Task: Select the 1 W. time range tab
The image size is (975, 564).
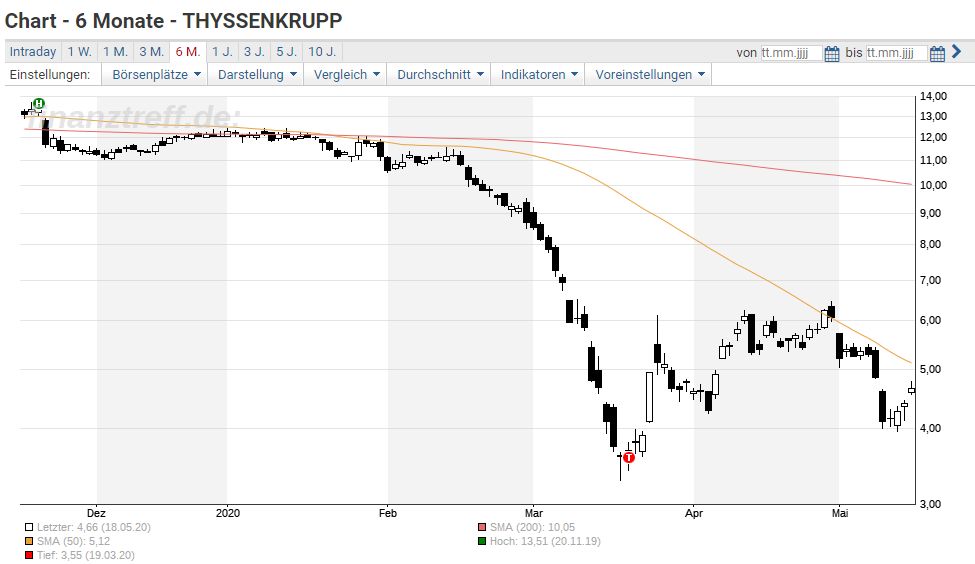Action: 80,52
